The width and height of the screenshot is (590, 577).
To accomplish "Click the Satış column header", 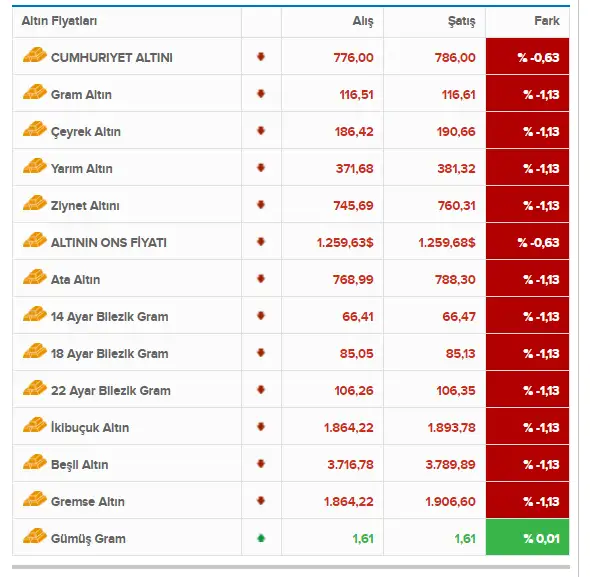I will pyautogui.click(x=462, y=21).
